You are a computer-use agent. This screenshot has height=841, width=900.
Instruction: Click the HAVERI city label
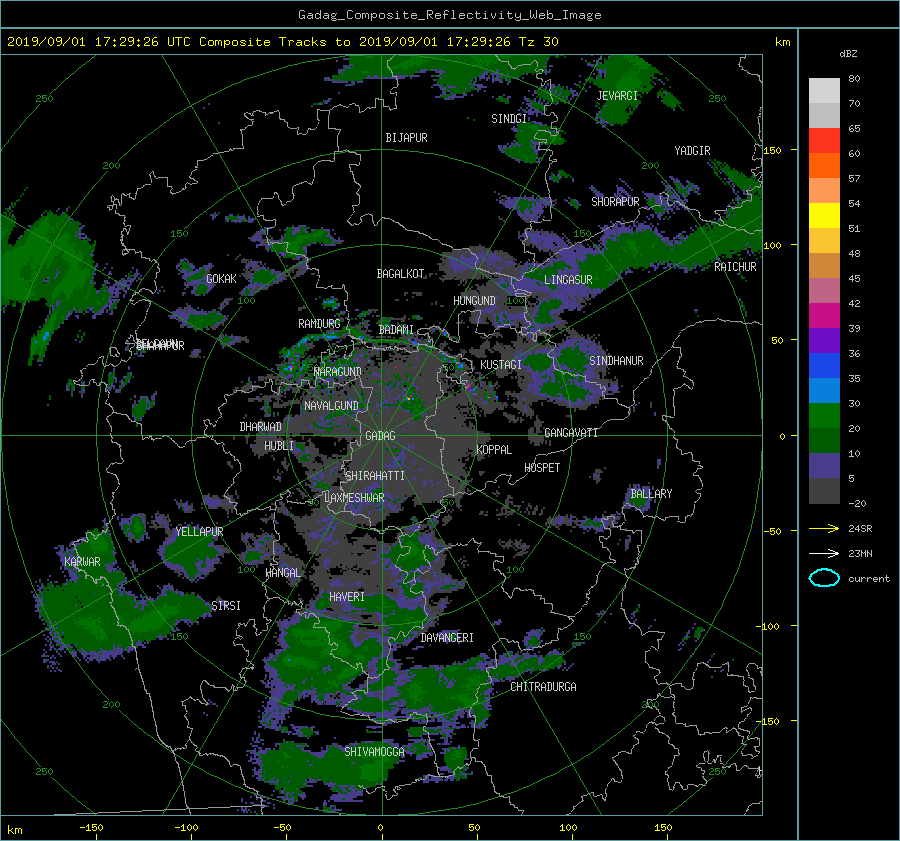click(347, 597)
